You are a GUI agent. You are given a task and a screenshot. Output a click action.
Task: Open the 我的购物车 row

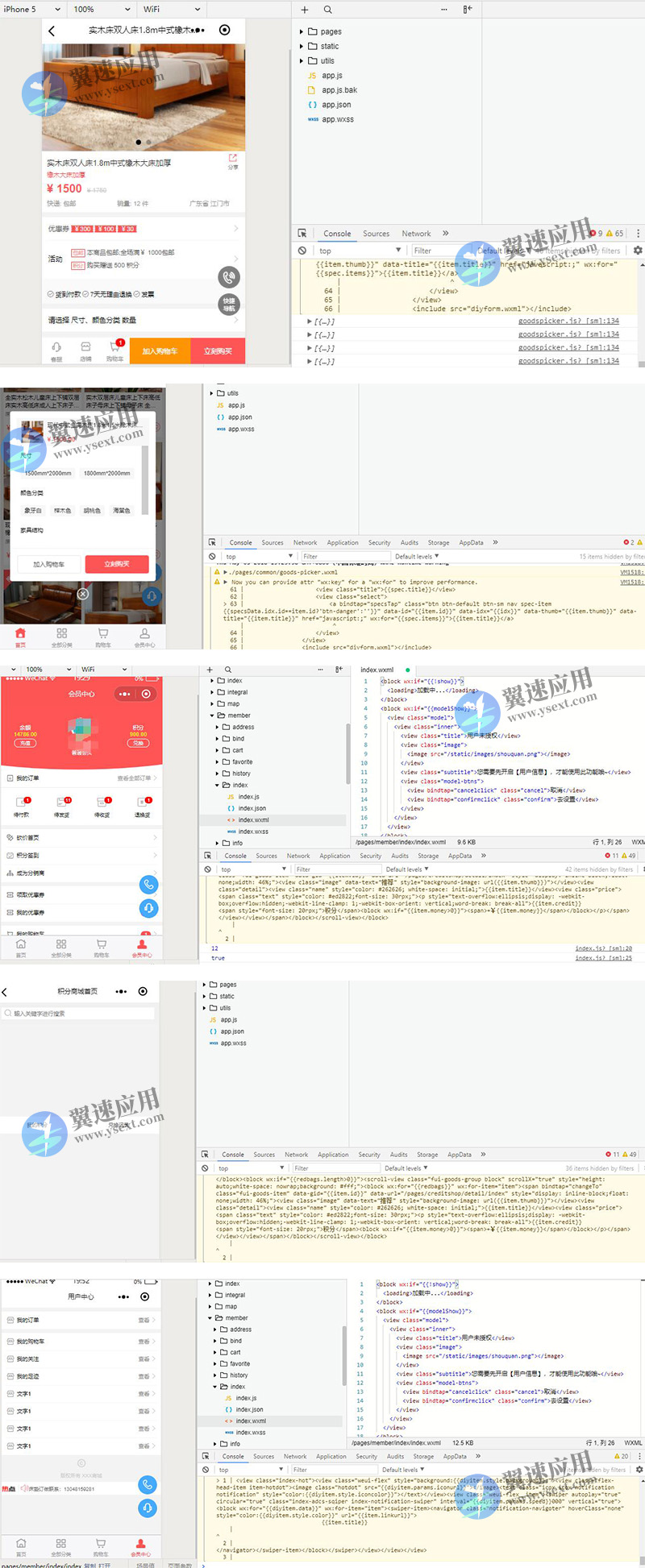click(x=82, y=1342)
